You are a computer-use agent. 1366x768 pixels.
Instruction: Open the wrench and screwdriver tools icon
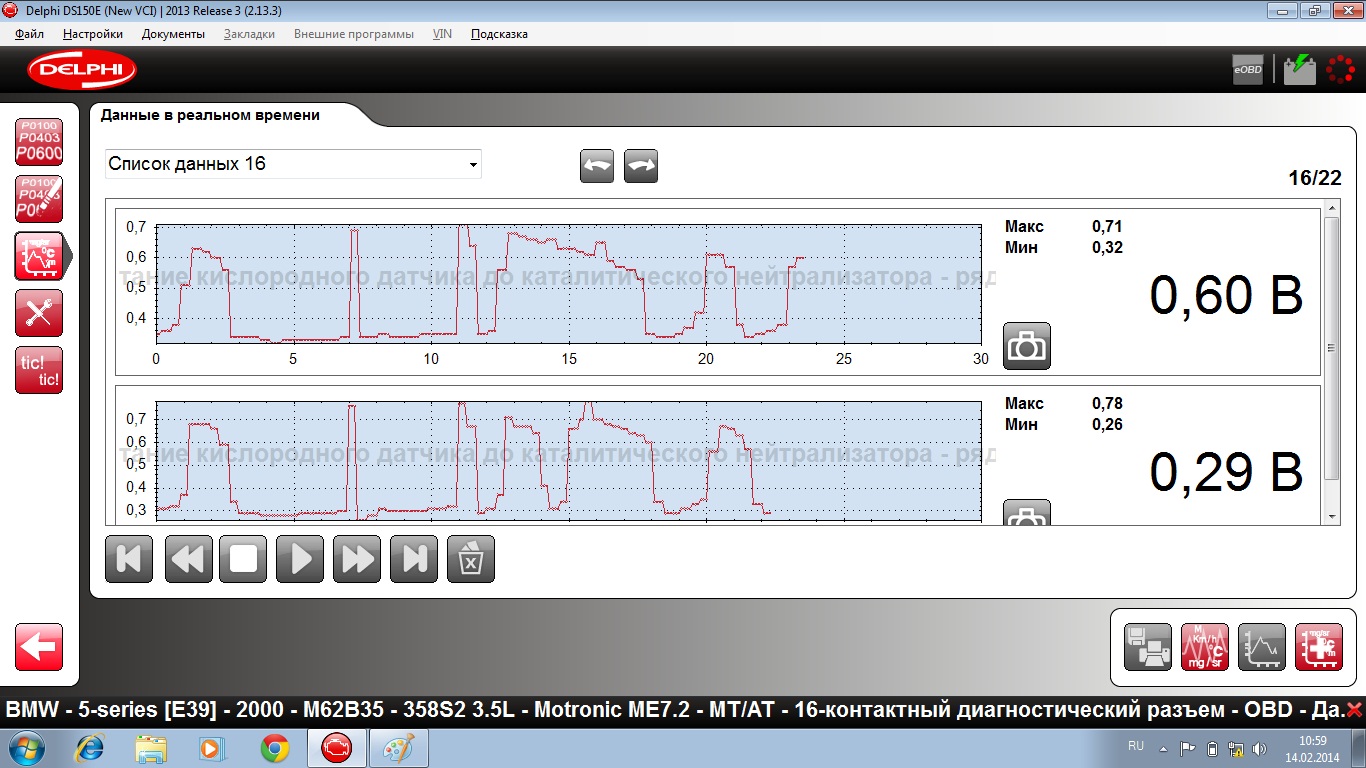(x=39, y=313)
